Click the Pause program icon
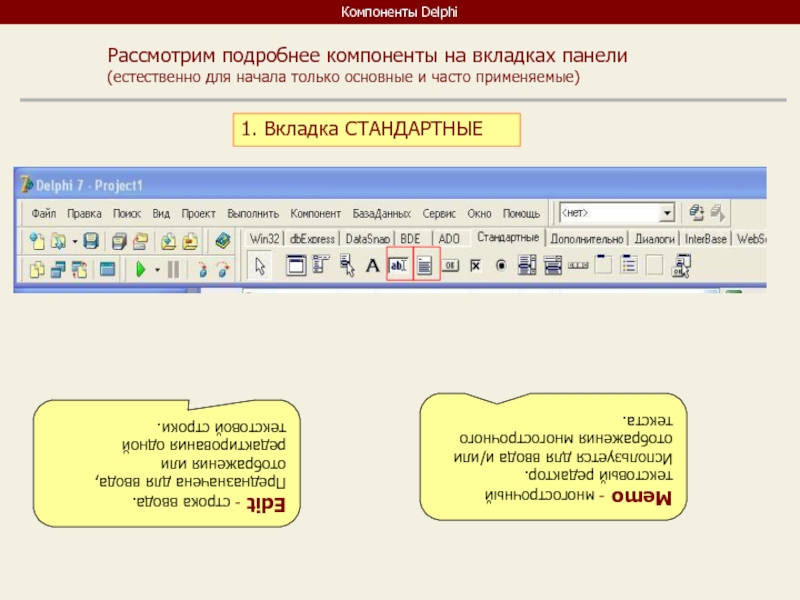The image size is (800, 600). click(173, 268)
